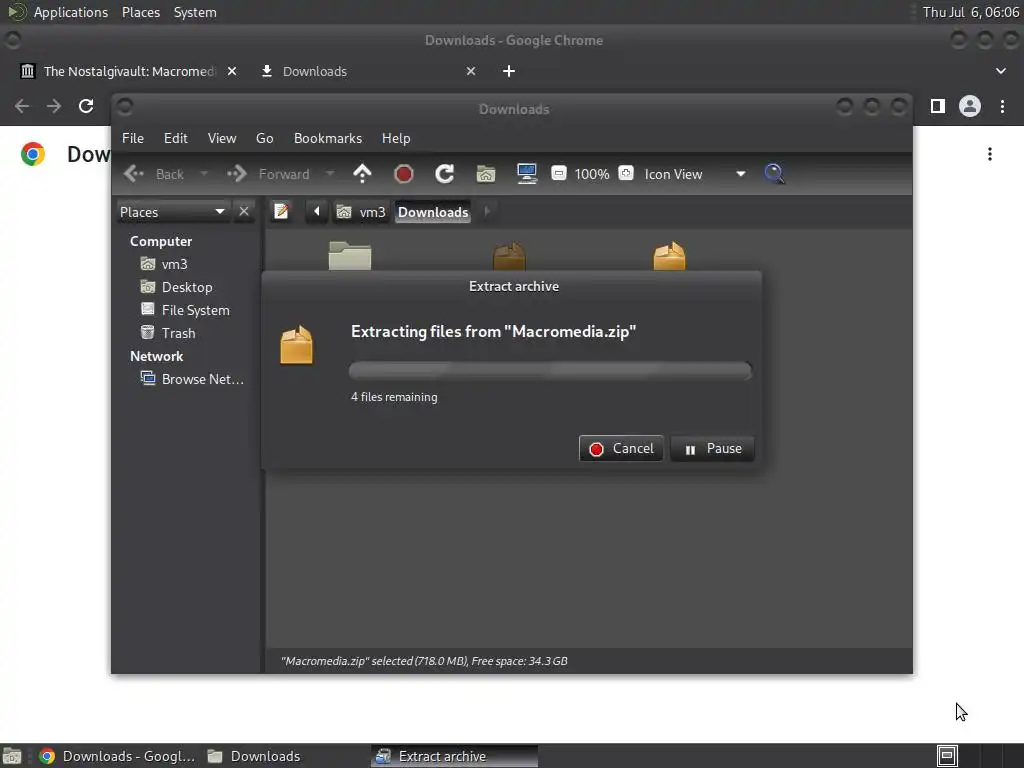1024x768 pixels.
Task: Open System menu in top panel
Action: tap(195, 12)
